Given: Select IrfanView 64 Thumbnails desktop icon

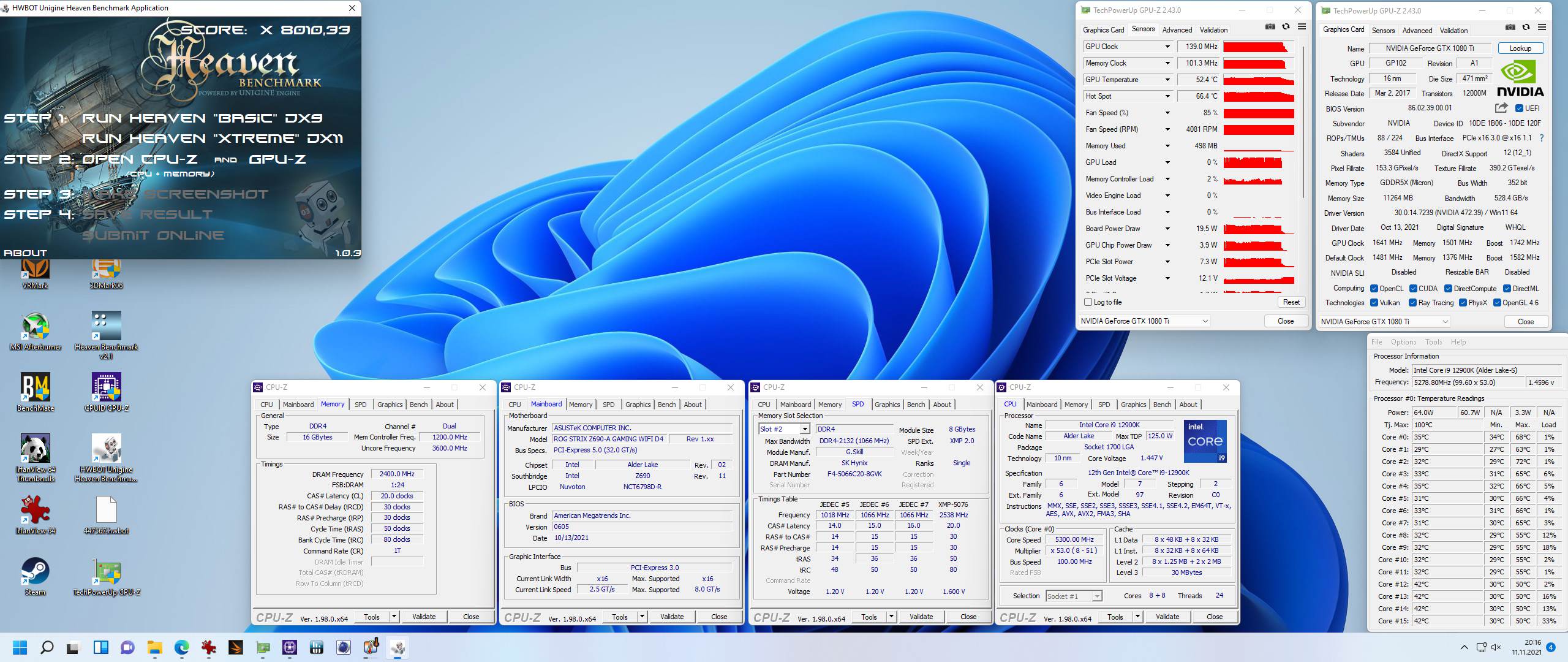Looking at the screenshot, I should pos(36,458).
